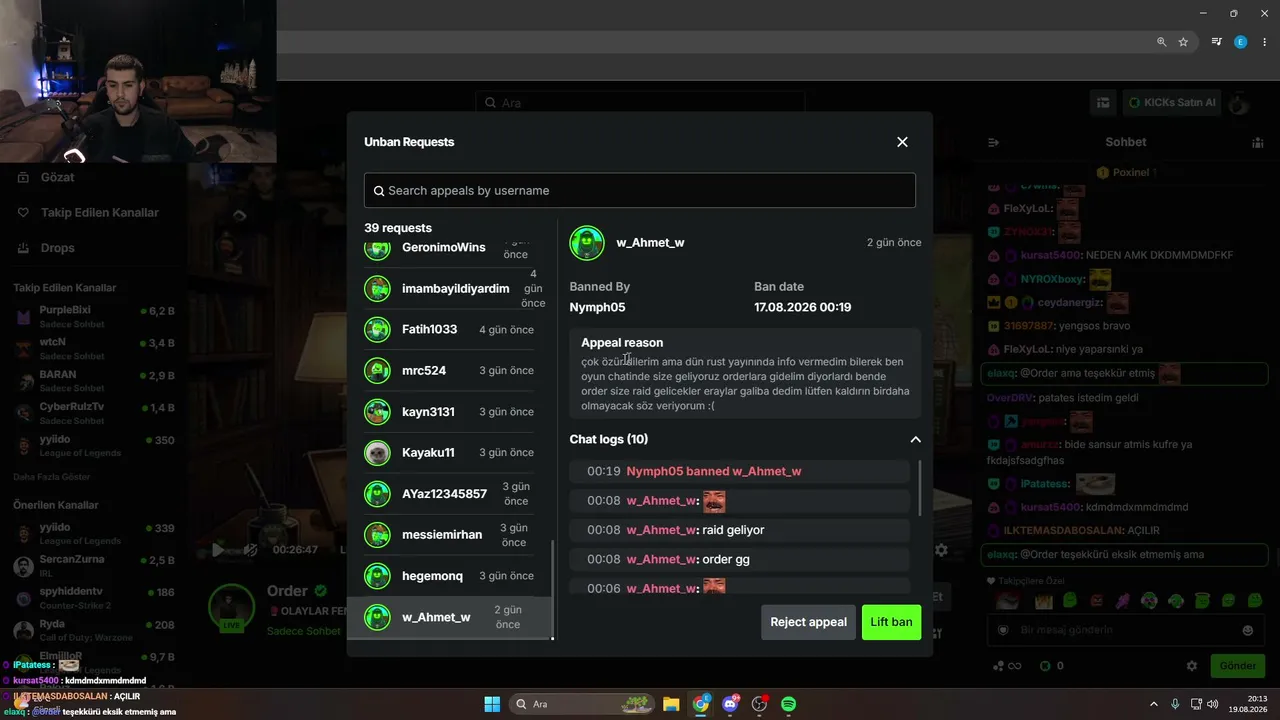Click the layout icon beside KICKs Satın Al

(1103, 103)
